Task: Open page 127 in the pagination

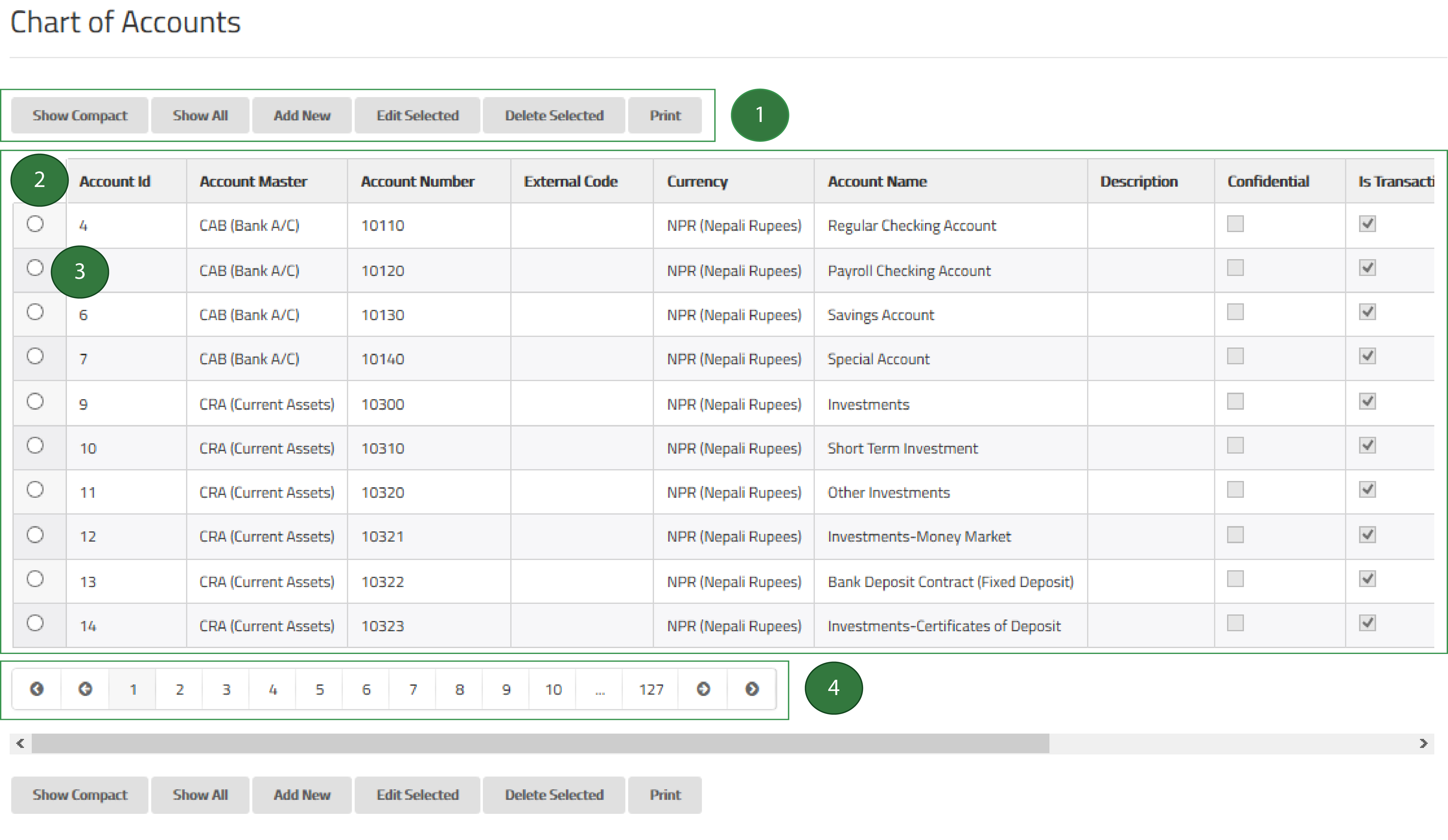Action: point(651,689)
